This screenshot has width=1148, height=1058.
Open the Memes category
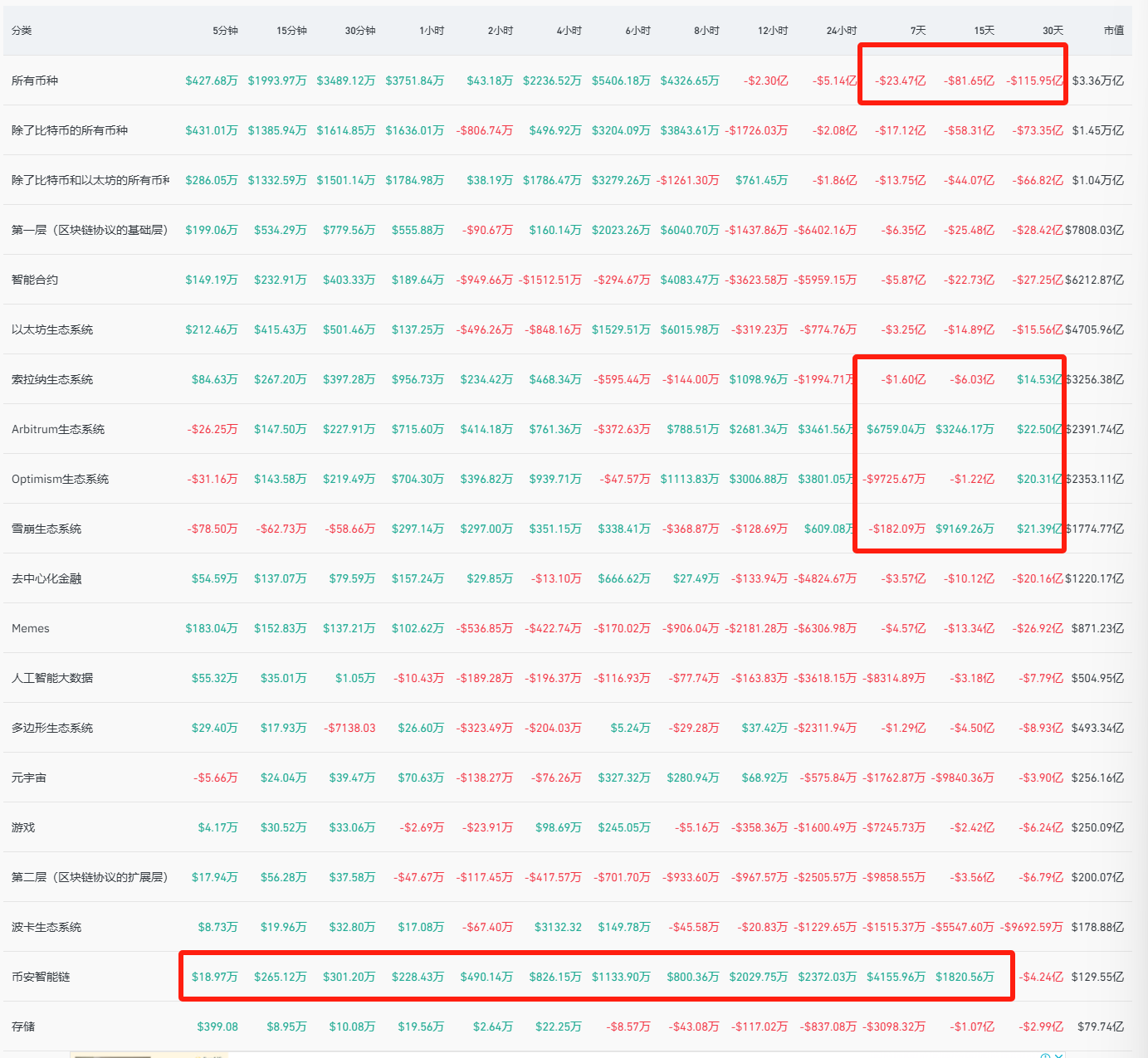31,628
